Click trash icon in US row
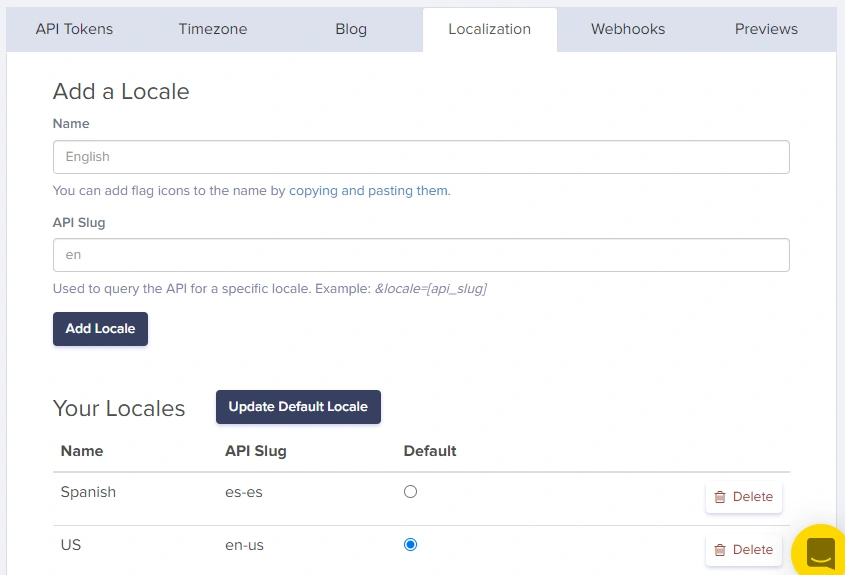 pos(720,550)
